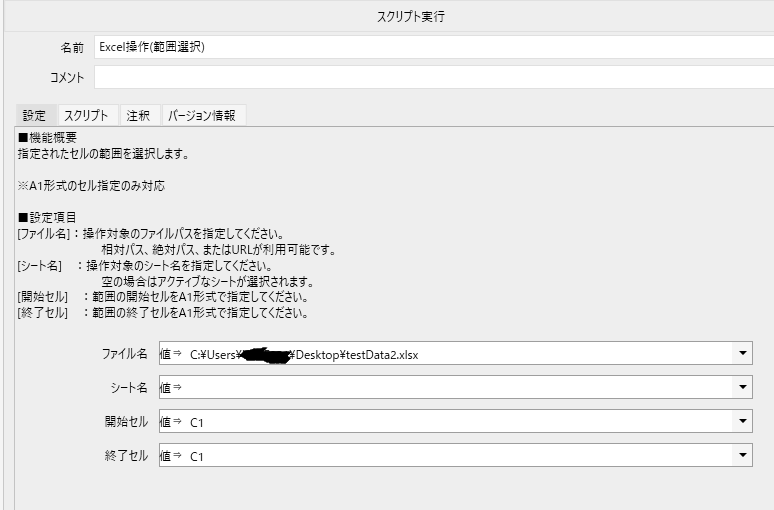Click the 値⇒ indicator in 終了セル row

[x=171, y=456]
